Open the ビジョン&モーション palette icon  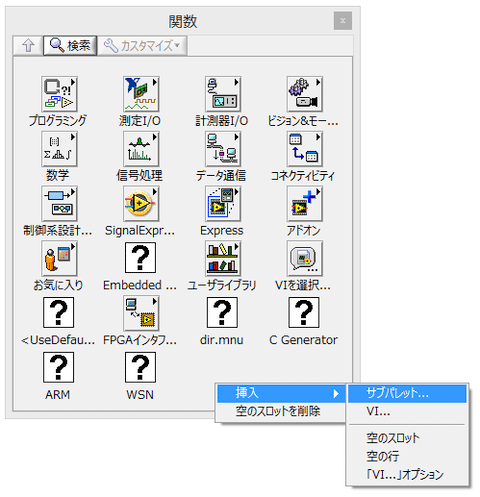[305, 94]
